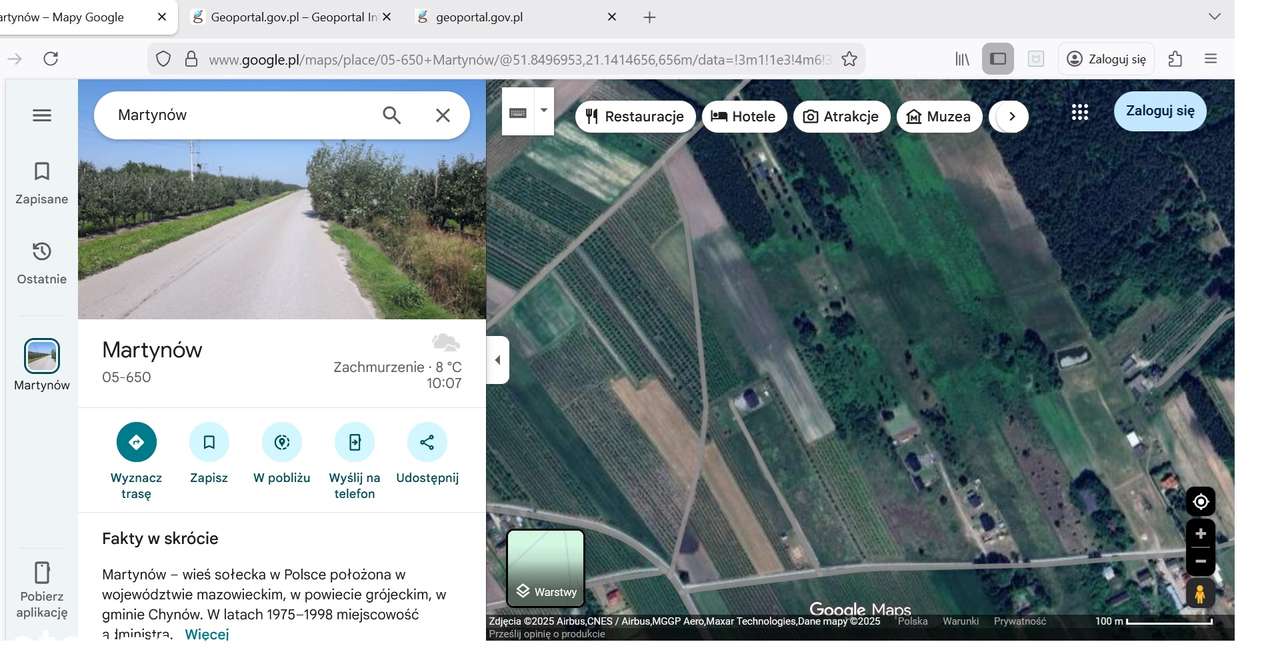Collapse the side panel arrow
1280x672 pixels.
(498, 360)
